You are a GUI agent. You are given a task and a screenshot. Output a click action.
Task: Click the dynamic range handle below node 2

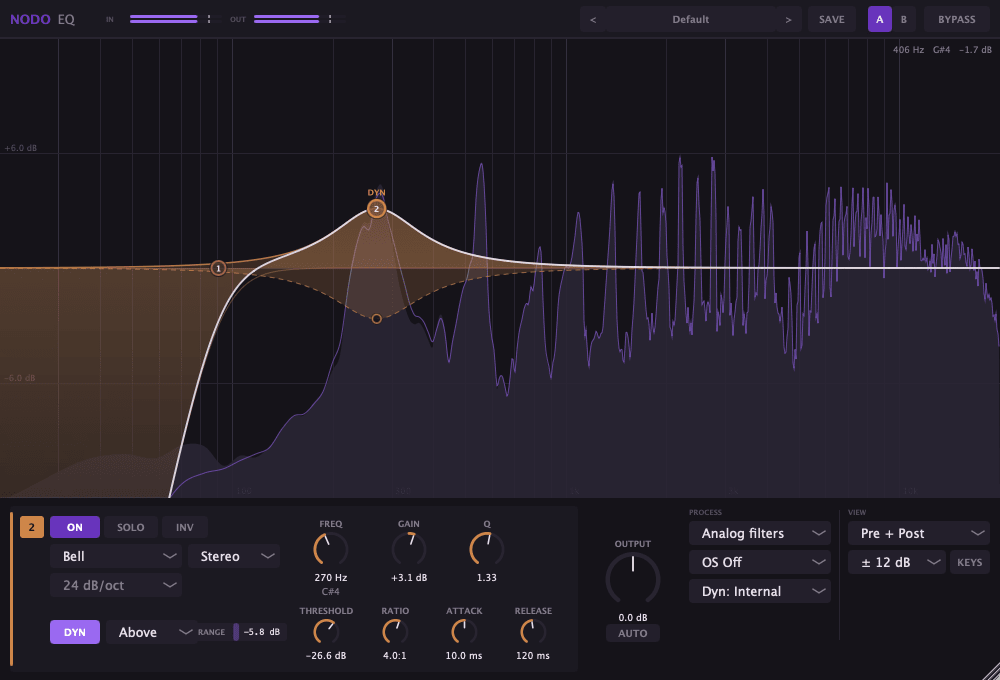point(376,318)
